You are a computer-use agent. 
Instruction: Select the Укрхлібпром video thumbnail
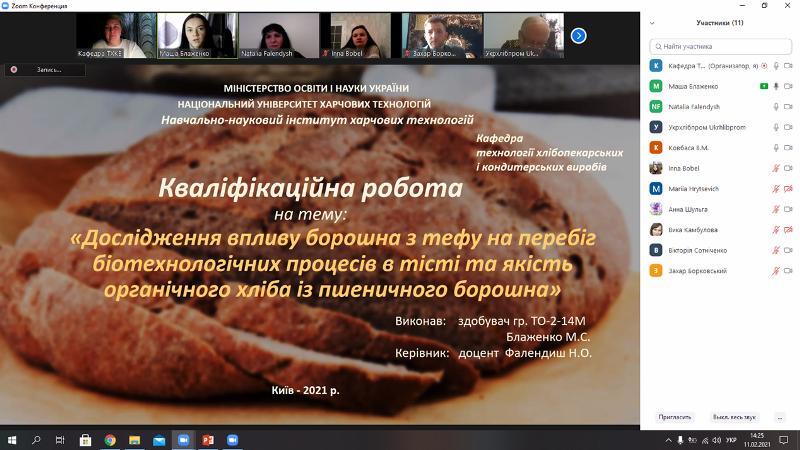coord(524,36)
